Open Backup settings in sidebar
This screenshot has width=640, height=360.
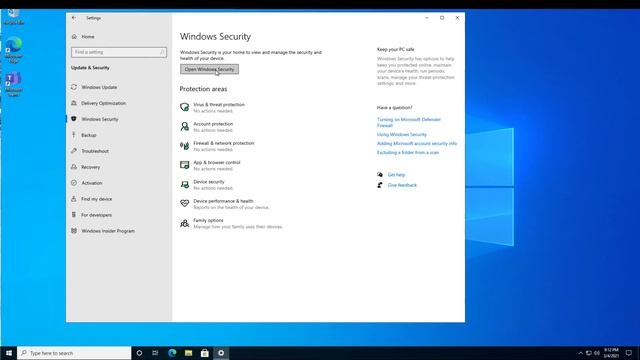89,135
